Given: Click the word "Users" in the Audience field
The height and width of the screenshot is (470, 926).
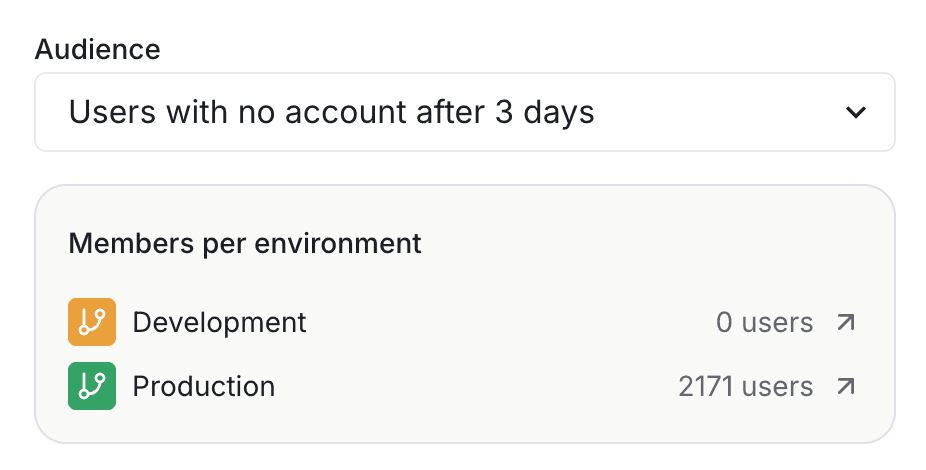Looking at the screenshot, I should point(113,112).
